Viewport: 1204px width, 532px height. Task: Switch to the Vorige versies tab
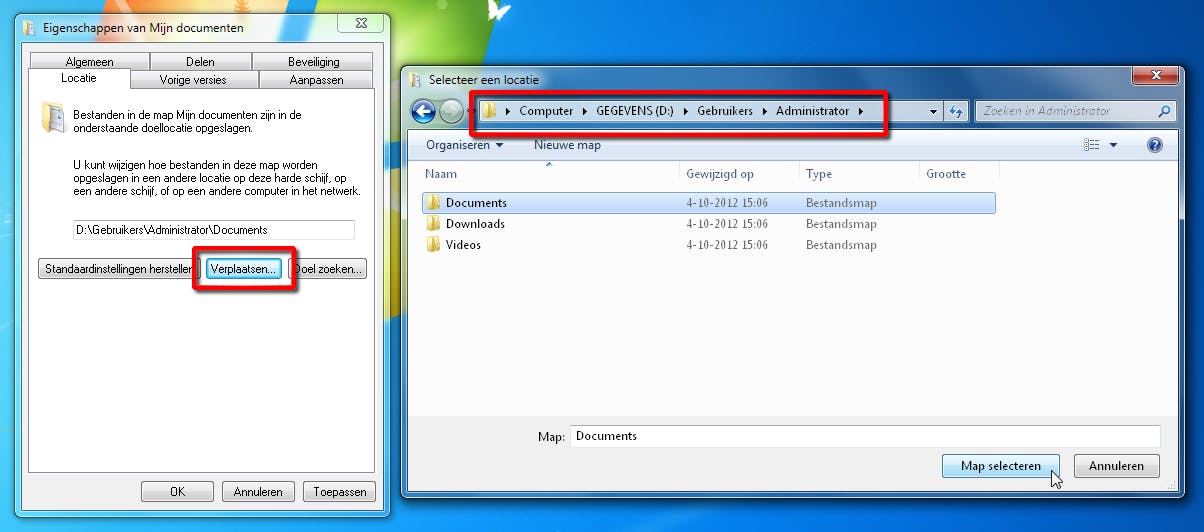pyautogui.click(x=193, y=79)
